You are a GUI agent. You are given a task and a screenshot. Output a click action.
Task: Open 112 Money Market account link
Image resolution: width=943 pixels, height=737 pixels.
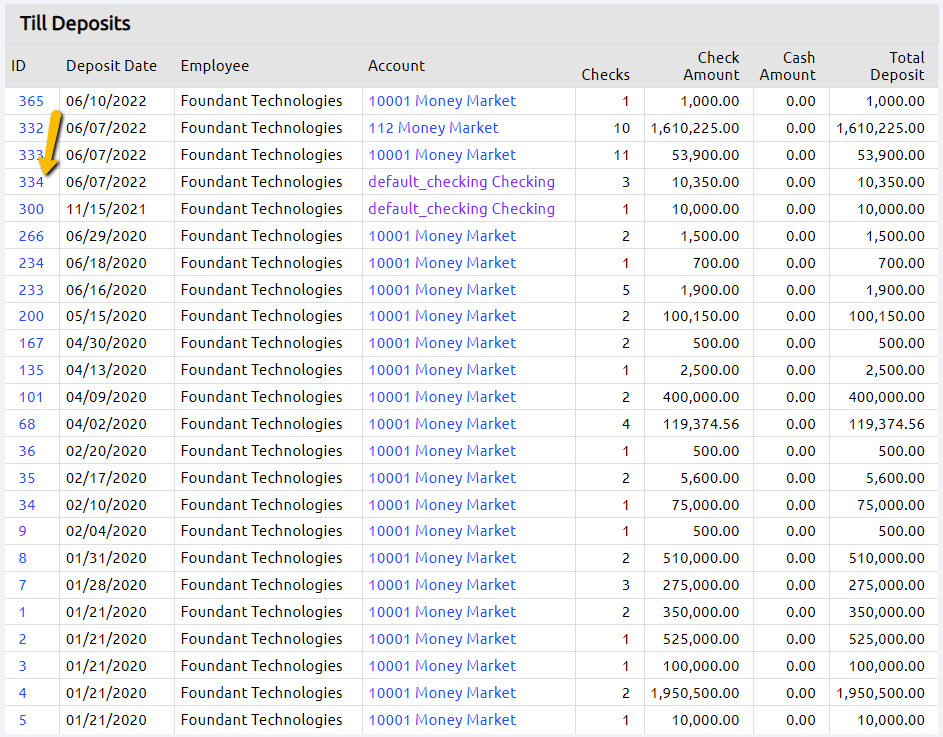tap(433, 128)
